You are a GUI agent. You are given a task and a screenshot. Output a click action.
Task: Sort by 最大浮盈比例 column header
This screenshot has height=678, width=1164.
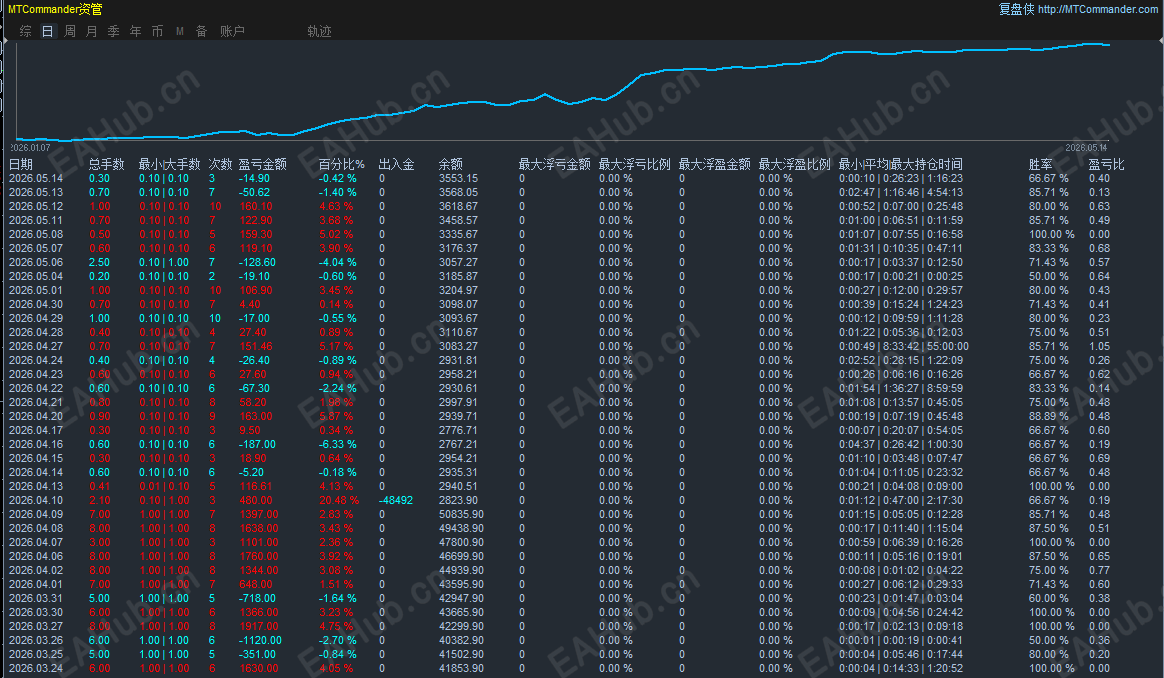[x=794, y=164]
